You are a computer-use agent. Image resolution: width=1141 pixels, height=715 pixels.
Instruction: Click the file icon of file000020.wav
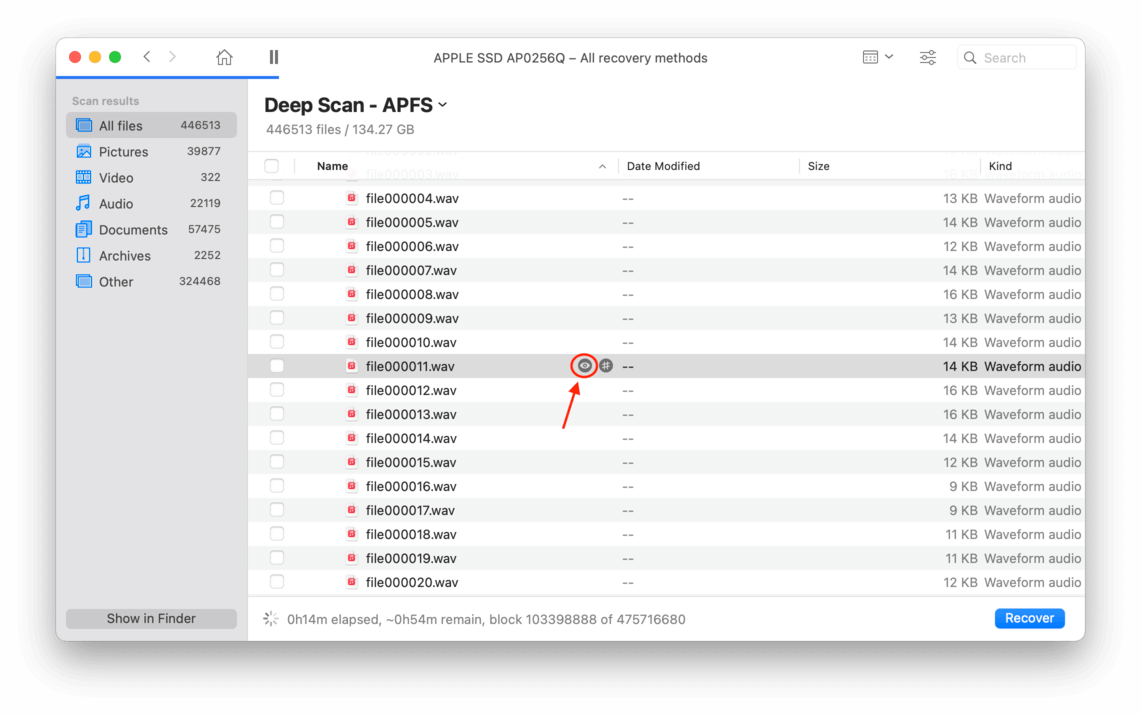(x=351, y=582)
